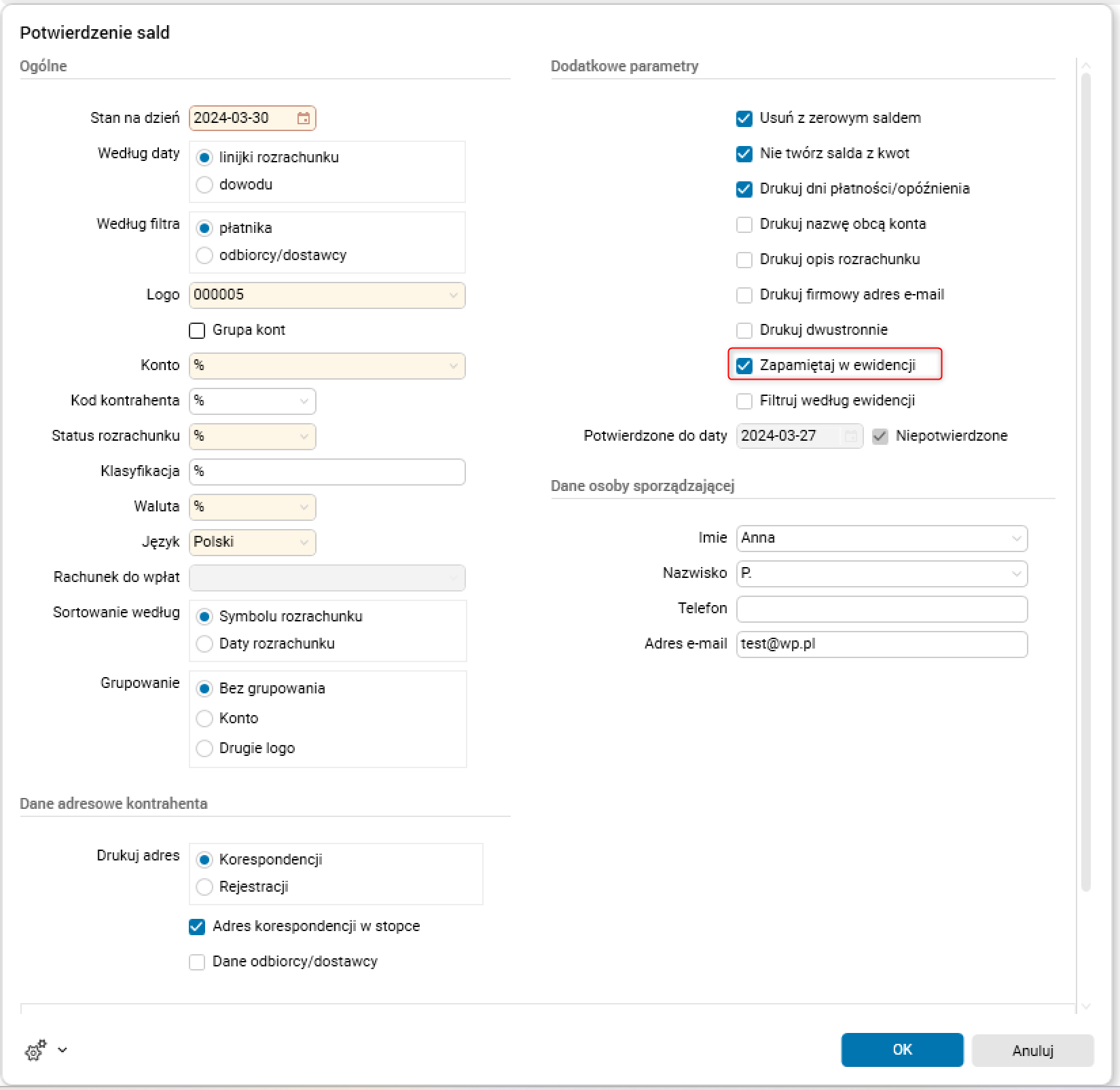
Task: Select Daty rozrachunku sorting option
Action: point(204,644)
